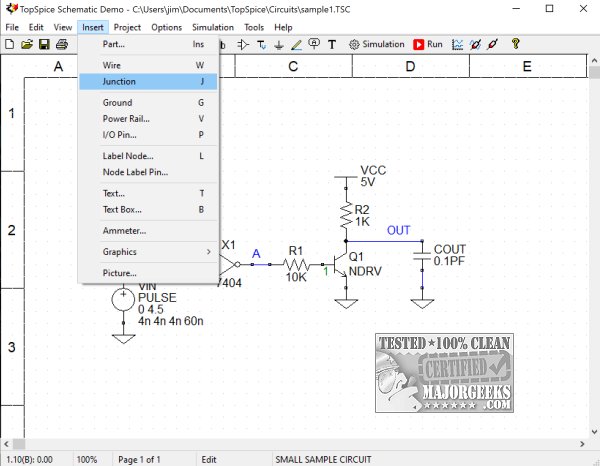Maximize the TopSpice window
Screen dimensions: 600x466
tap(549, 8)
